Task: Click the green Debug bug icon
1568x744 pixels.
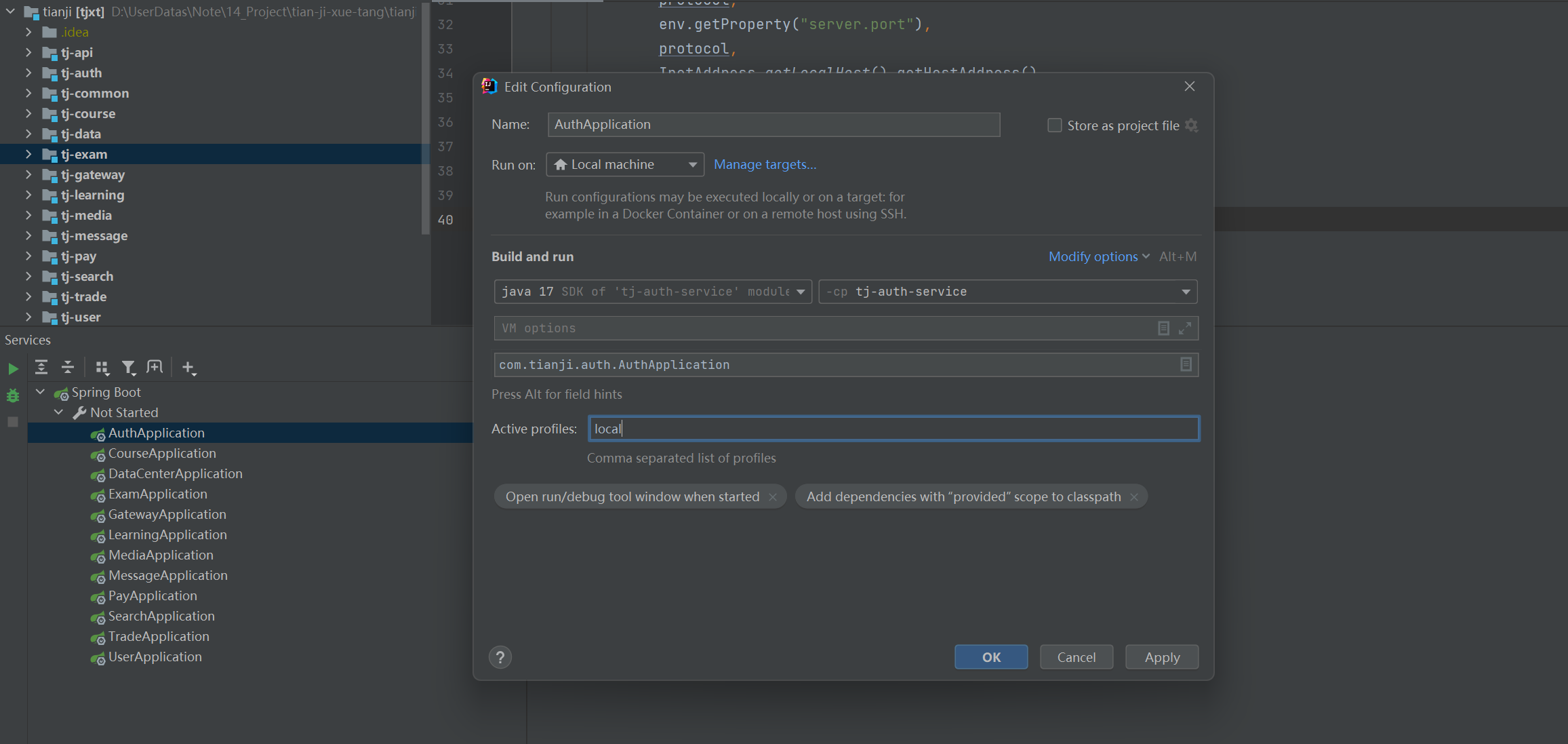Action: tap(13, 395)
